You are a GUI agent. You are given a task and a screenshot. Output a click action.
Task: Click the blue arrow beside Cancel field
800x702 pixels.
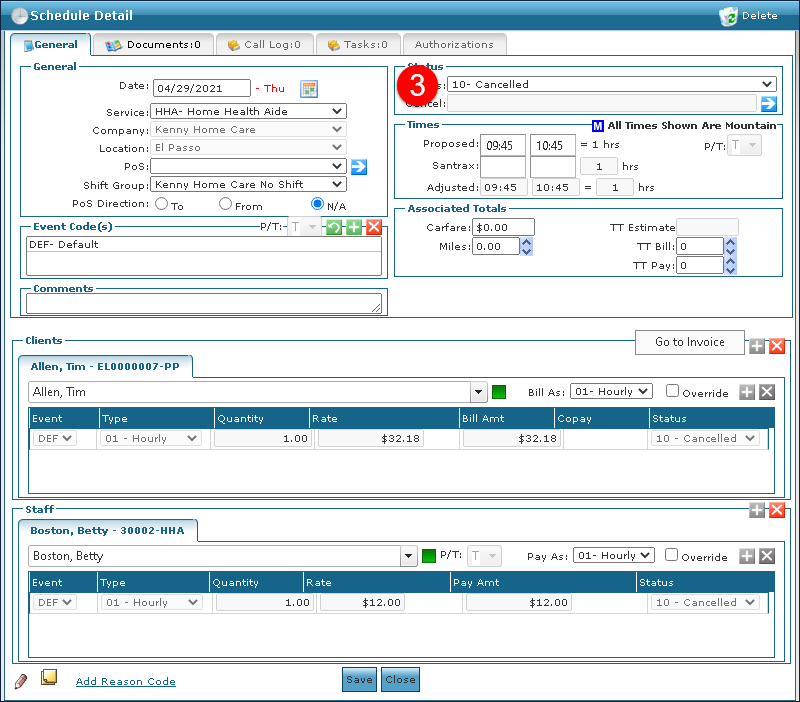[768, 103]
